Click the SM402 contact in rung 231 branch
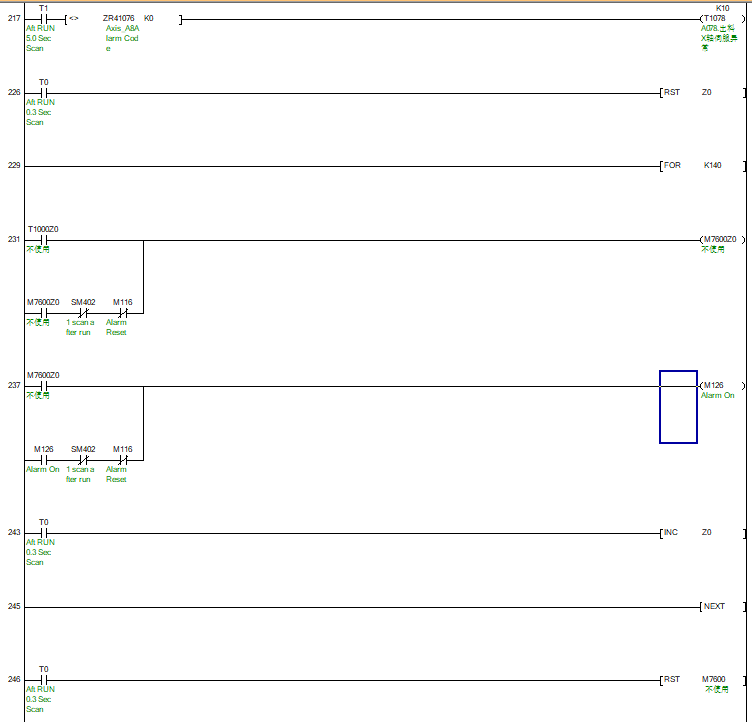The image size is (752, 722). 83,313
